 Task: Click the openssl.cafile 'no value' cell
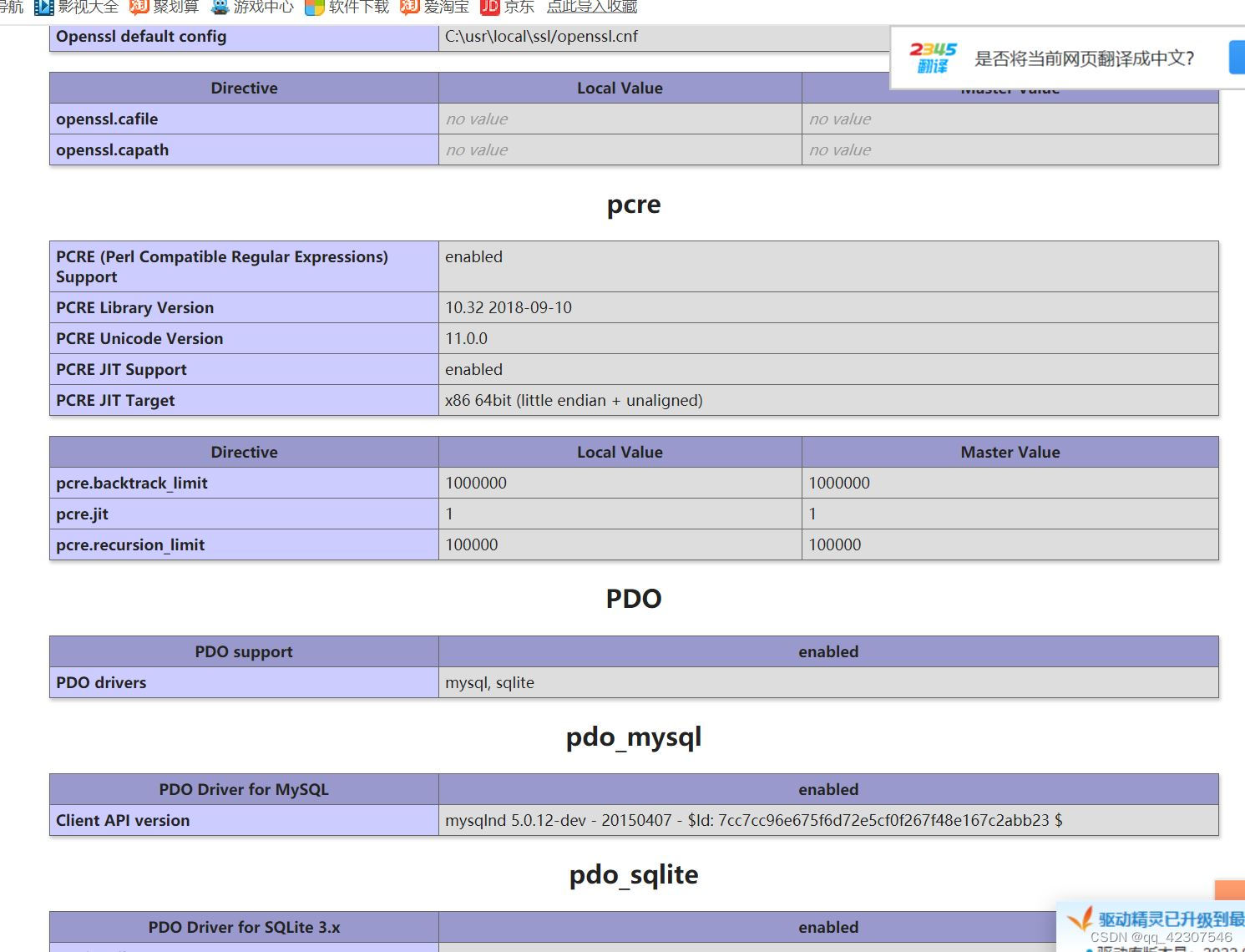619,119
